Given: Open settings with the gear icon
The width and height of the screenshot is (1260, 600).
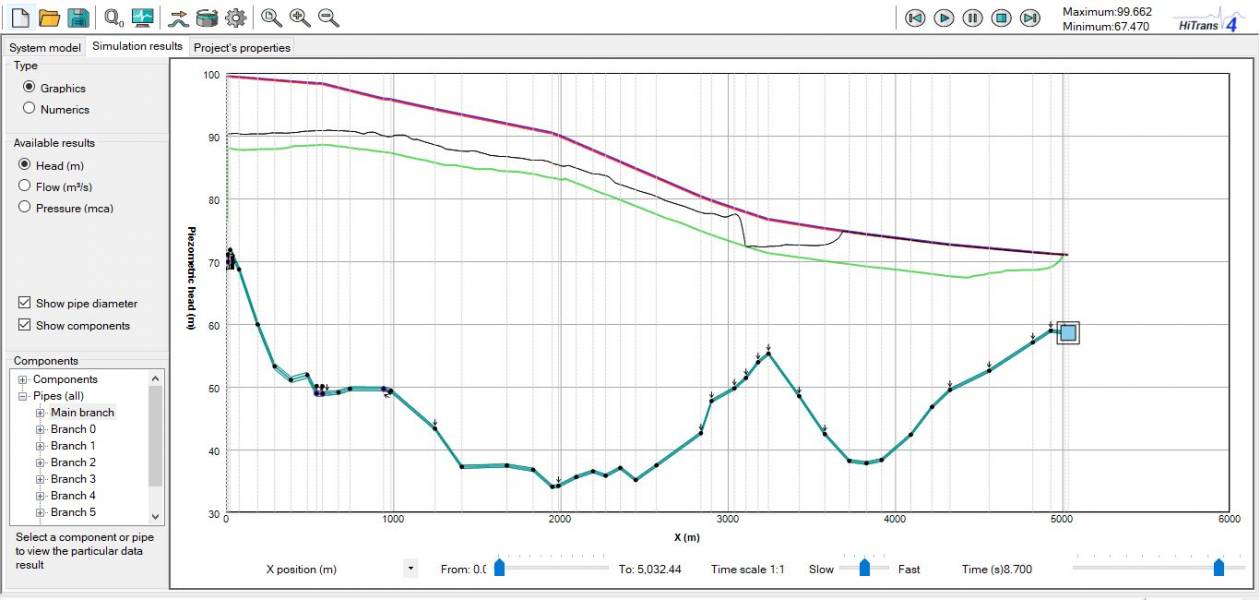Looking at the screenshot, I should [236, 17].
